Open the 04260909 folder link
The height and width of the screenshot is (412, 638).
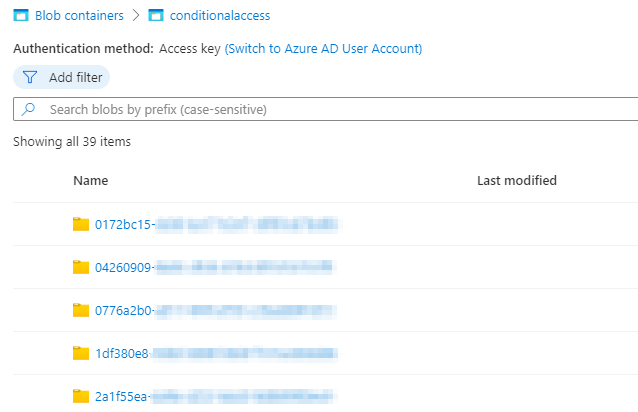[x=124, y=267]
